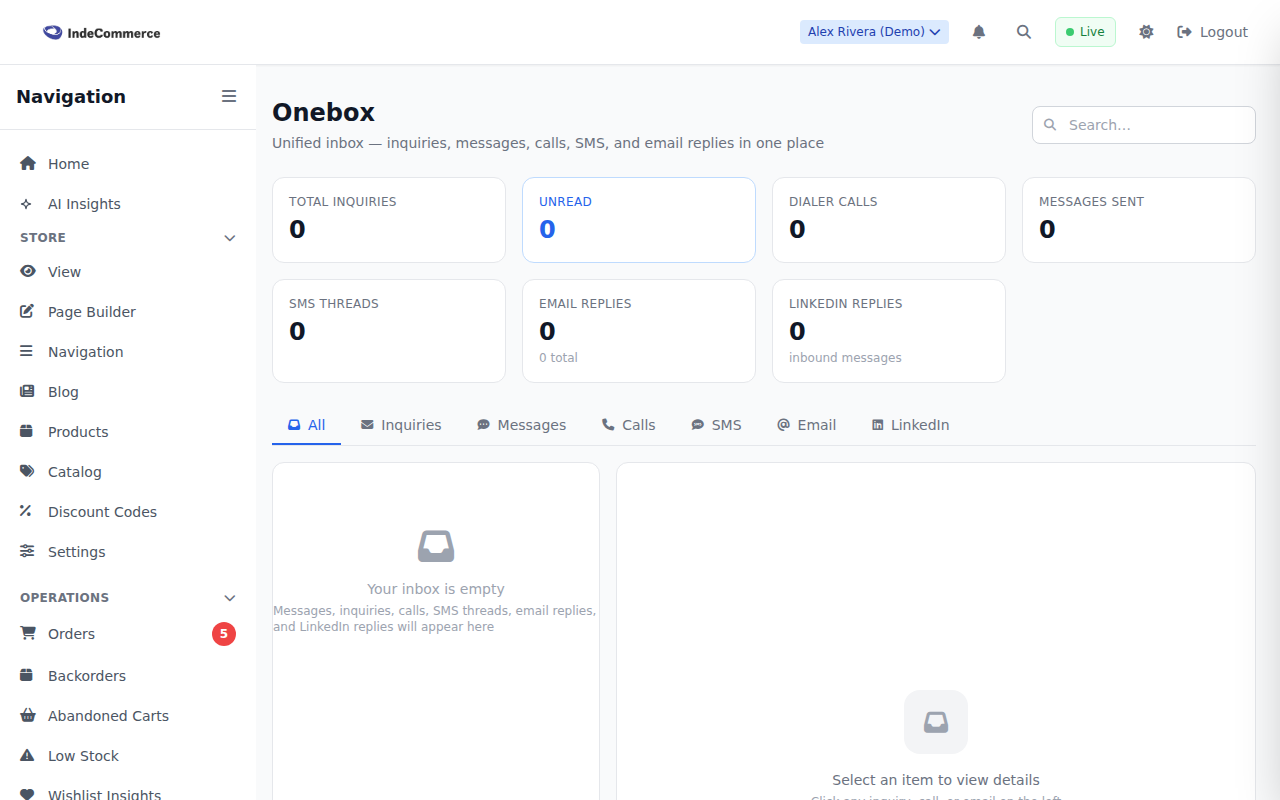The height and width of the screenshot is (800, 1280).
Task: Toggle the Live status badge
Action: (x=1085, y=32)
